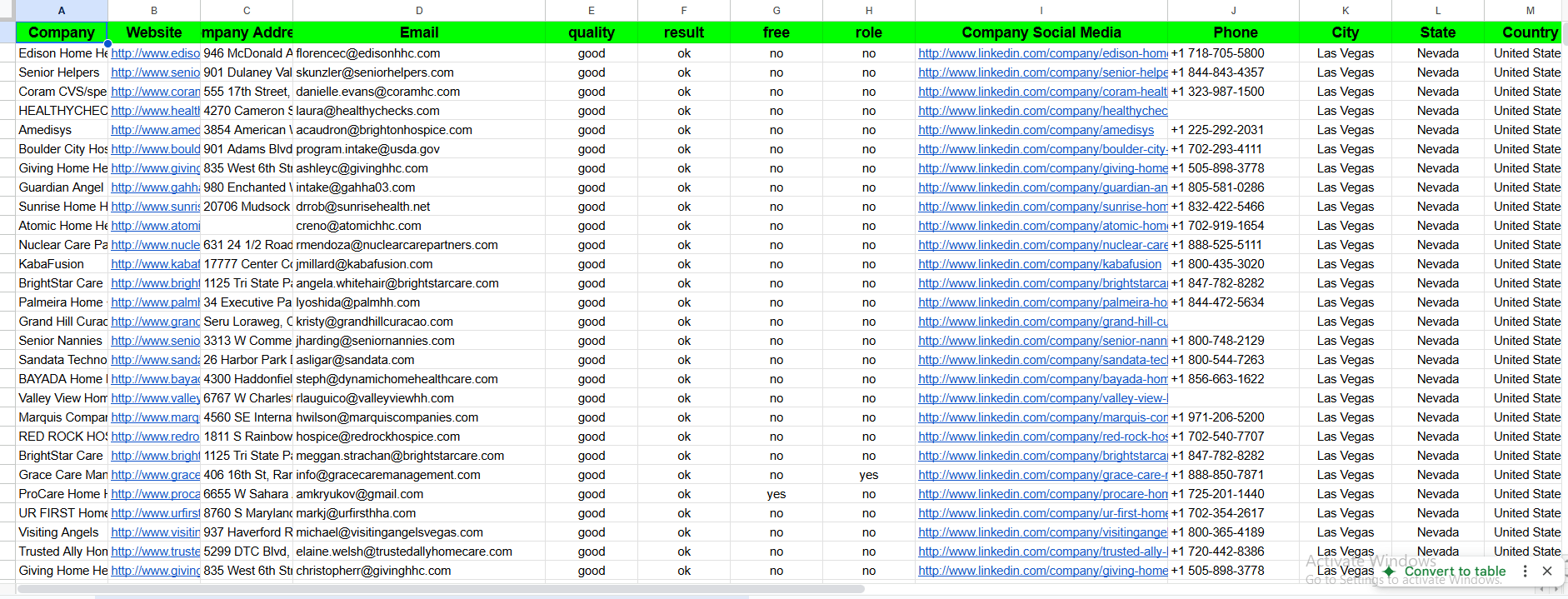Open the LinkedIn link for sandata-tech
The width and height of the screenshot is (1568, 599).
click(x=1043, y=360)
